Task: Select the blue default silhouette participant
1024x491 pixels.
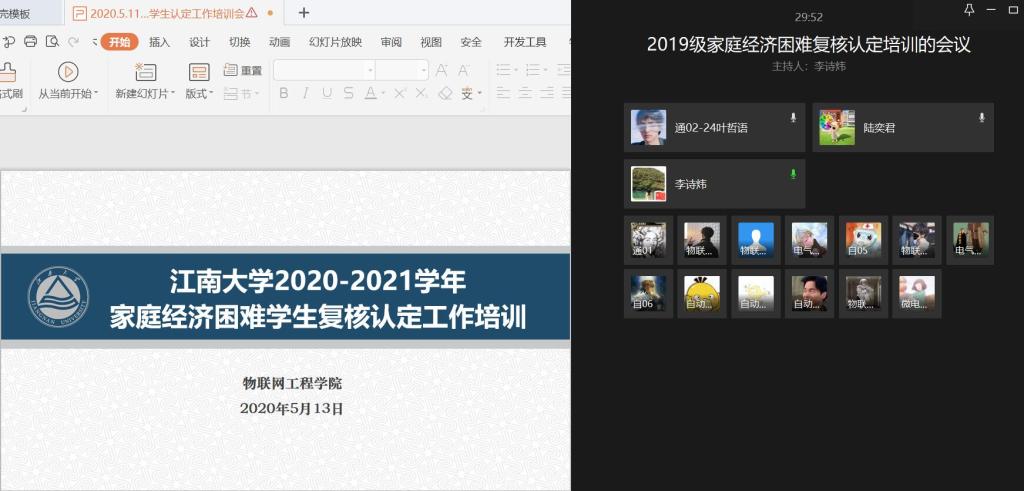Action: [x=756, y=240]
